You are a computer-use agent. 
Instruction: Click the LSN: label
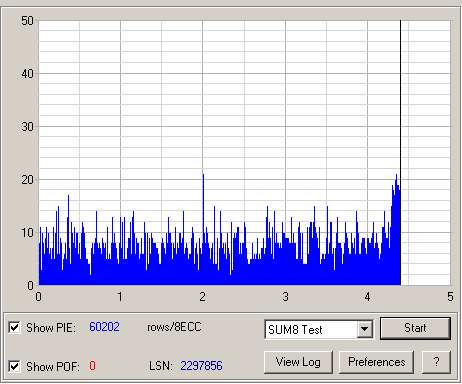click(x=161, y=366)
